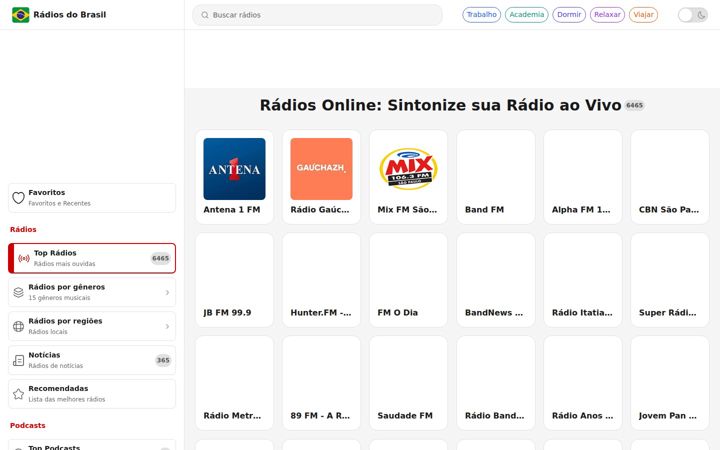The width and height of the screenshot is (720, 450).
Task: Click the 365 badge in Notícias
Action: coord(163,360)
